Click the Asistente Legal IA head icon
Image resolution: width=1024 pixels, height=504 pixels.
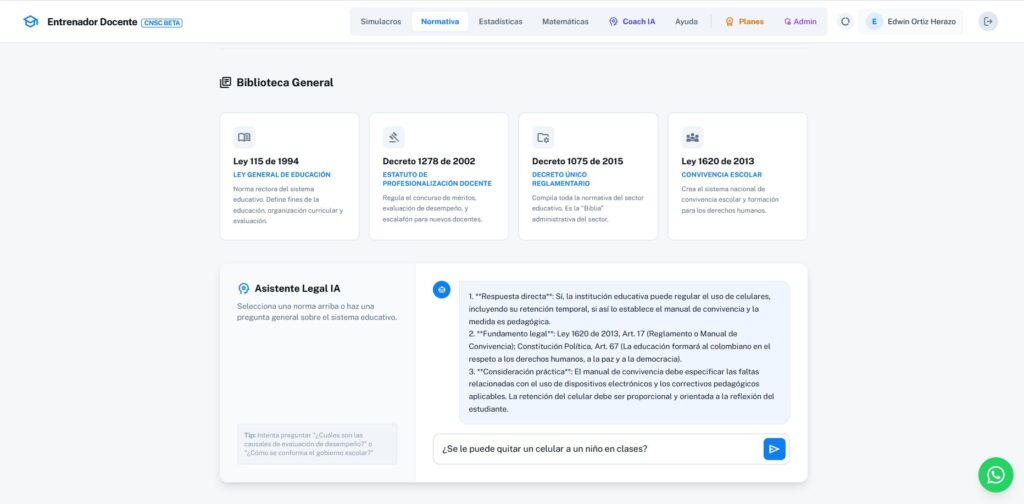click(243, 288)
